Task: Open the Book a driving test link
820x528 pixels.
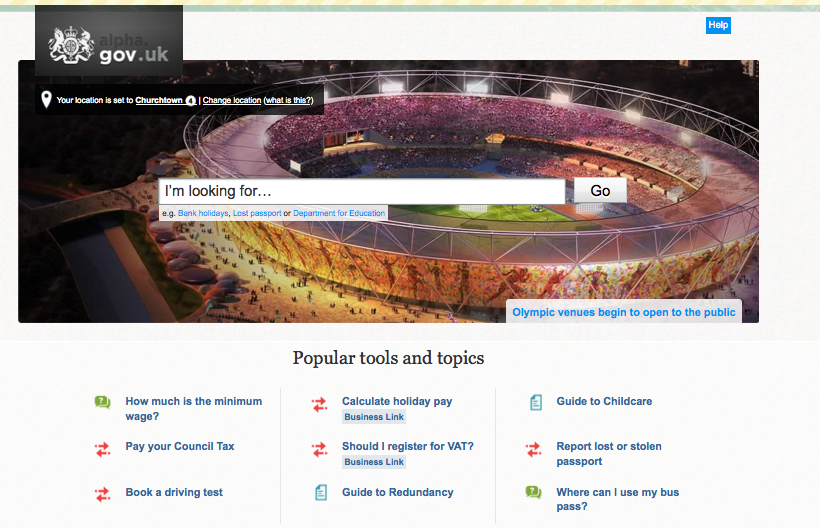Action: 174,492
